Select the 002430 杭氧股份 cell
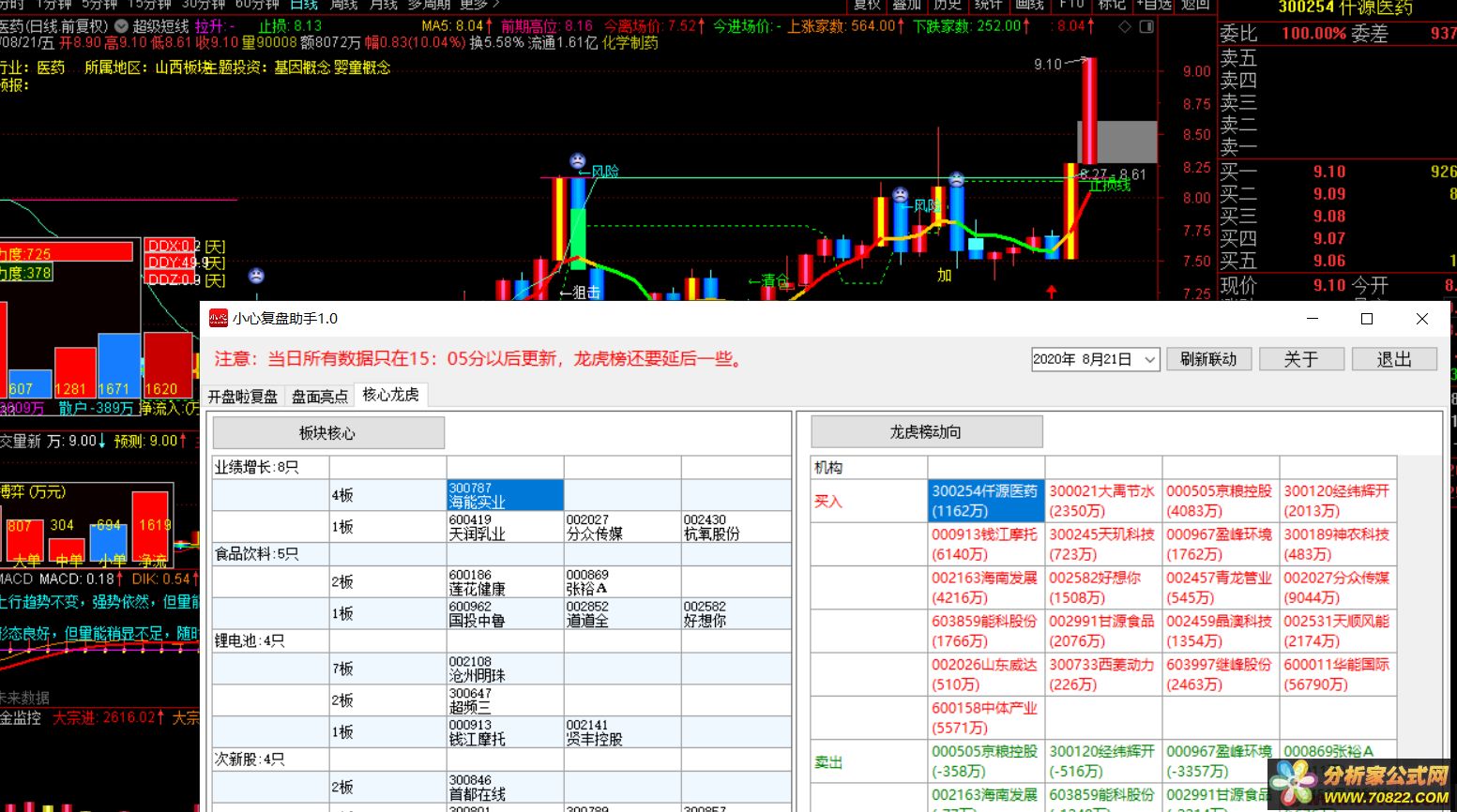 coord(736,527)
